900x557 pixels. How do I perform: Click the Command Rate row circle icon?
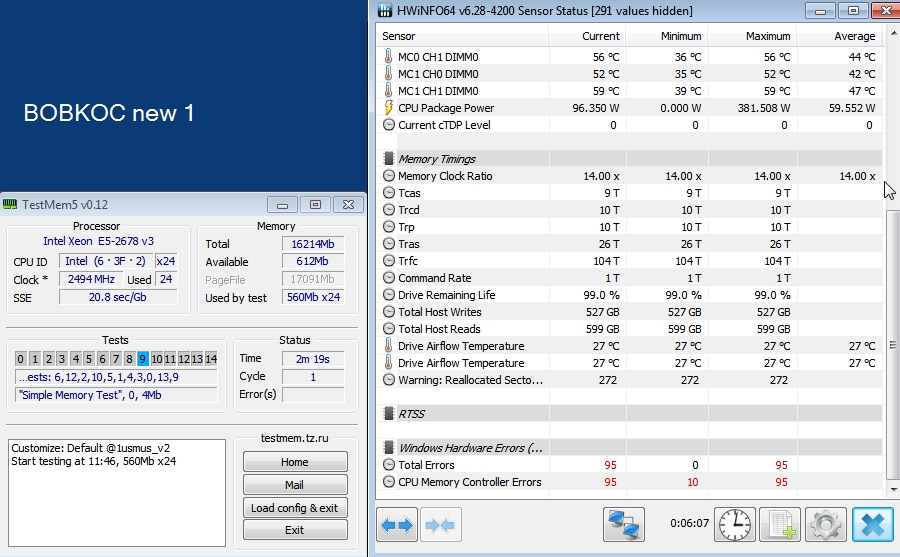click(389, 278)
